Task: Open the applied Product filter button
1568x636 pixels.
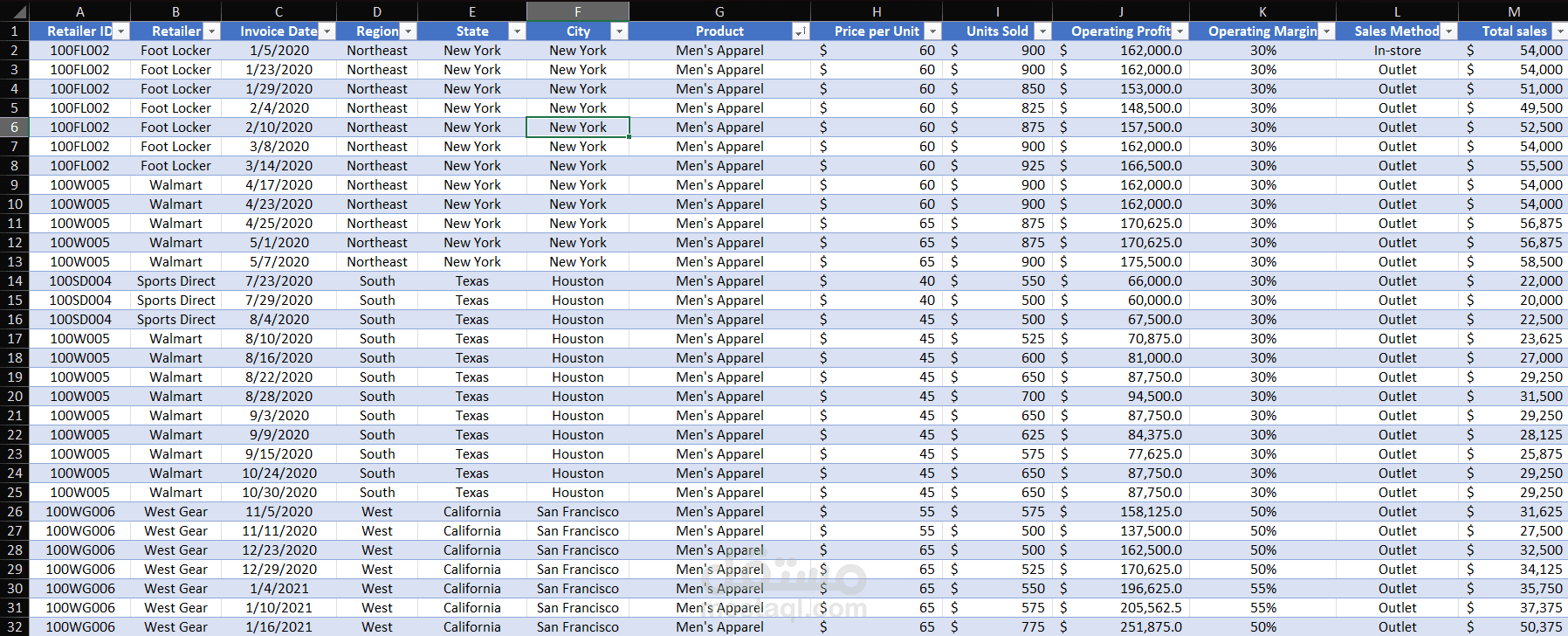Action: [800, 31]
